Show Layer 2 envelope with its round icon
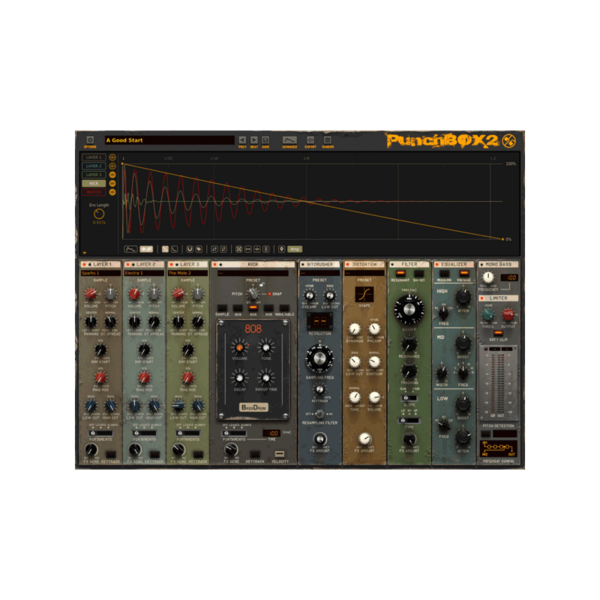Image resolution: width=600 pixels, height=600 pixels. tap(112, 166)
